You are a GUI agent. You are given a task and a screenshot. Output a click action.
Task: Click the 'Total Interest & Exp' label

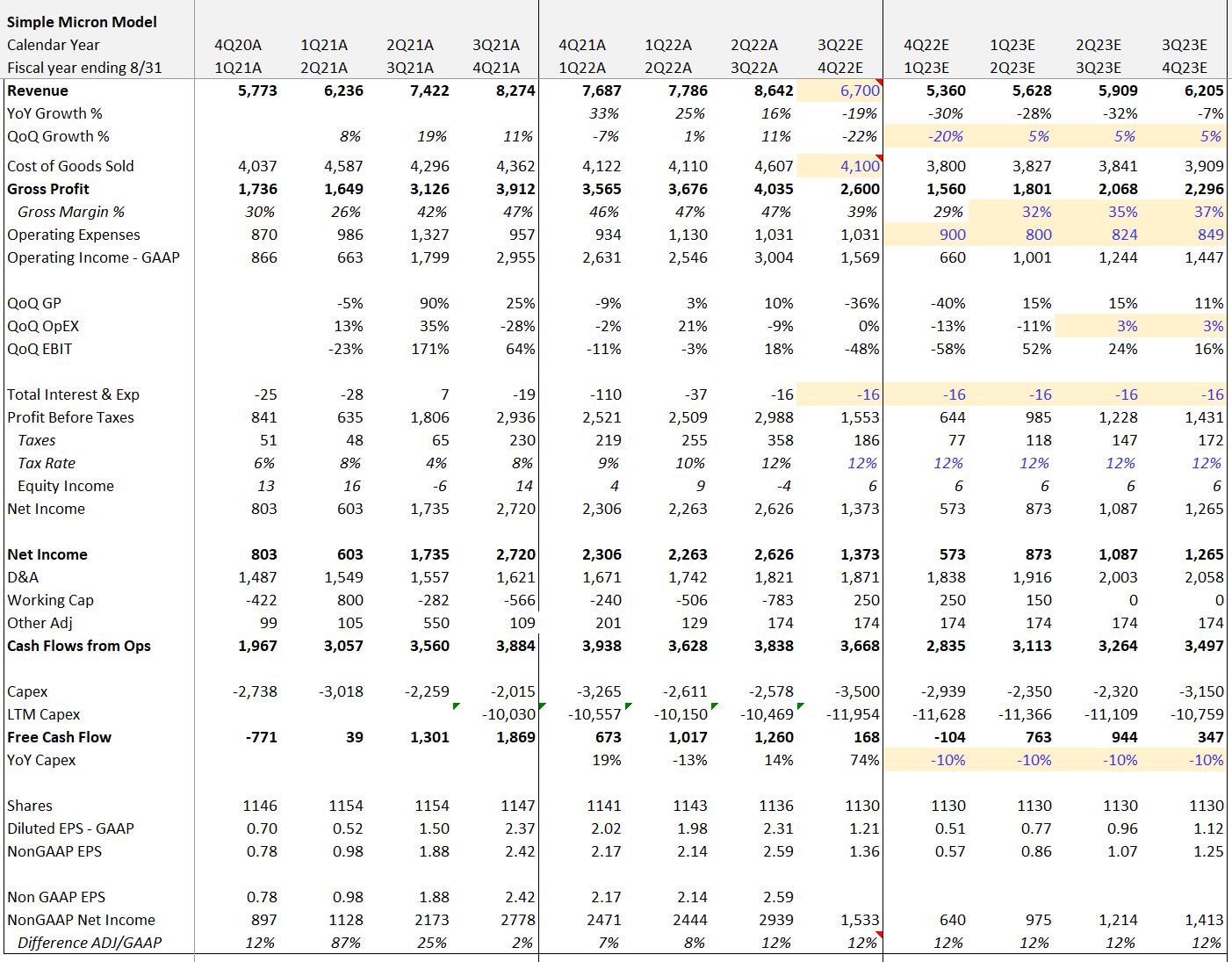click(73, 394)
